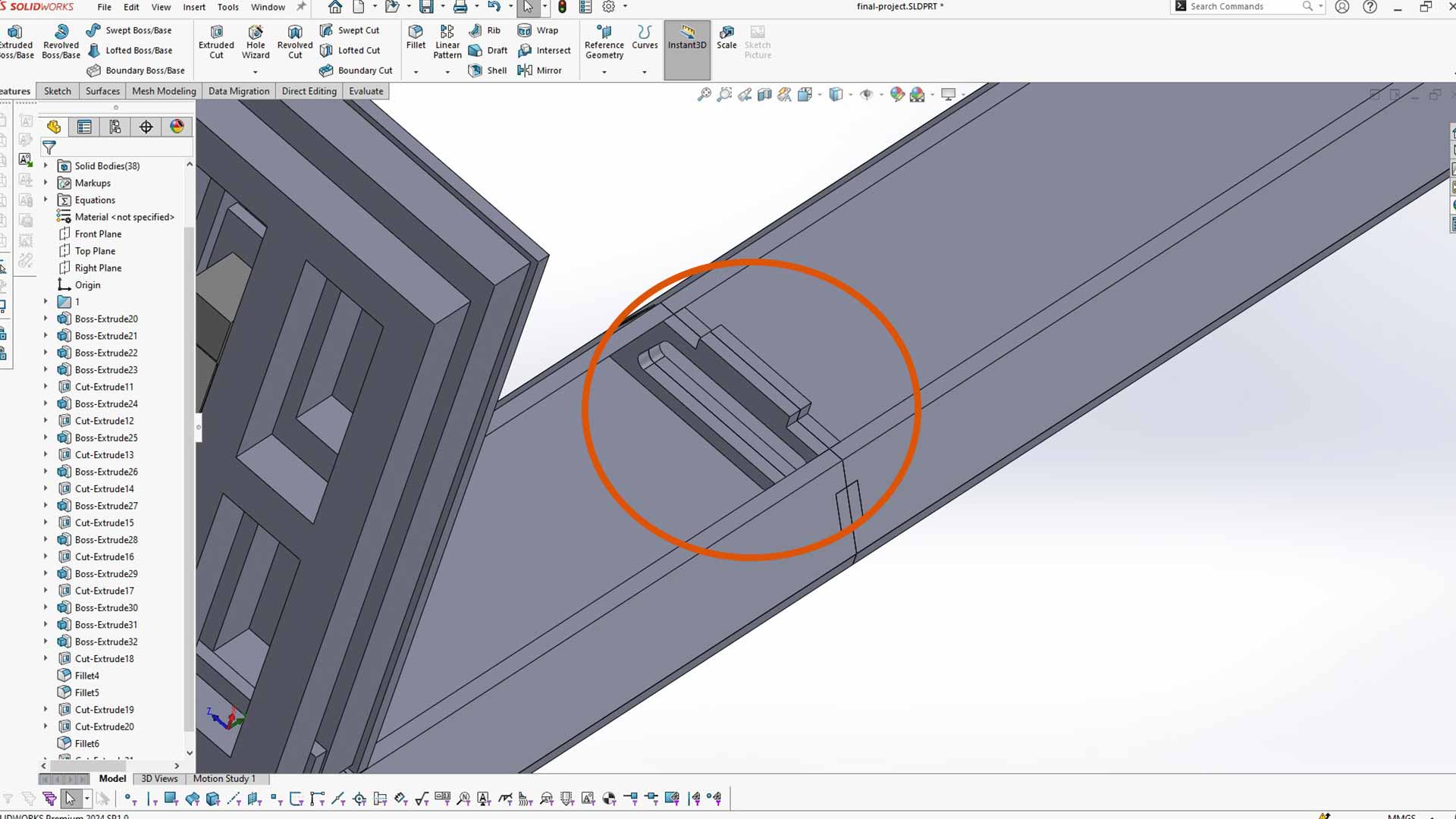1456x819 pixels.
Task: Open the Motion Study 1 tab
Action: click(224, 779)
